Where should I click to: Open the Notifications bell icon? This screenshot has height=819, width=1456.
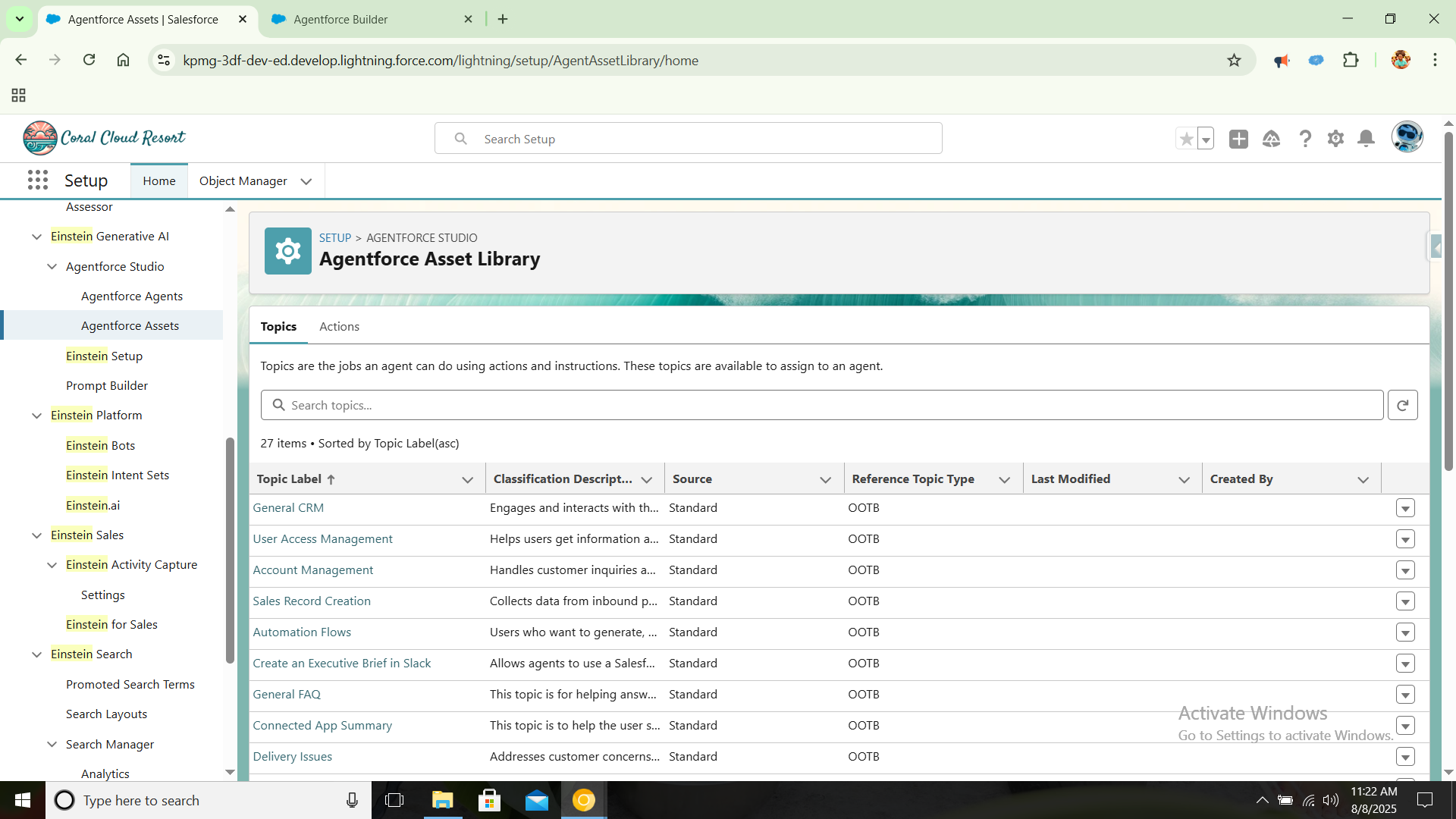point(1366,139)
